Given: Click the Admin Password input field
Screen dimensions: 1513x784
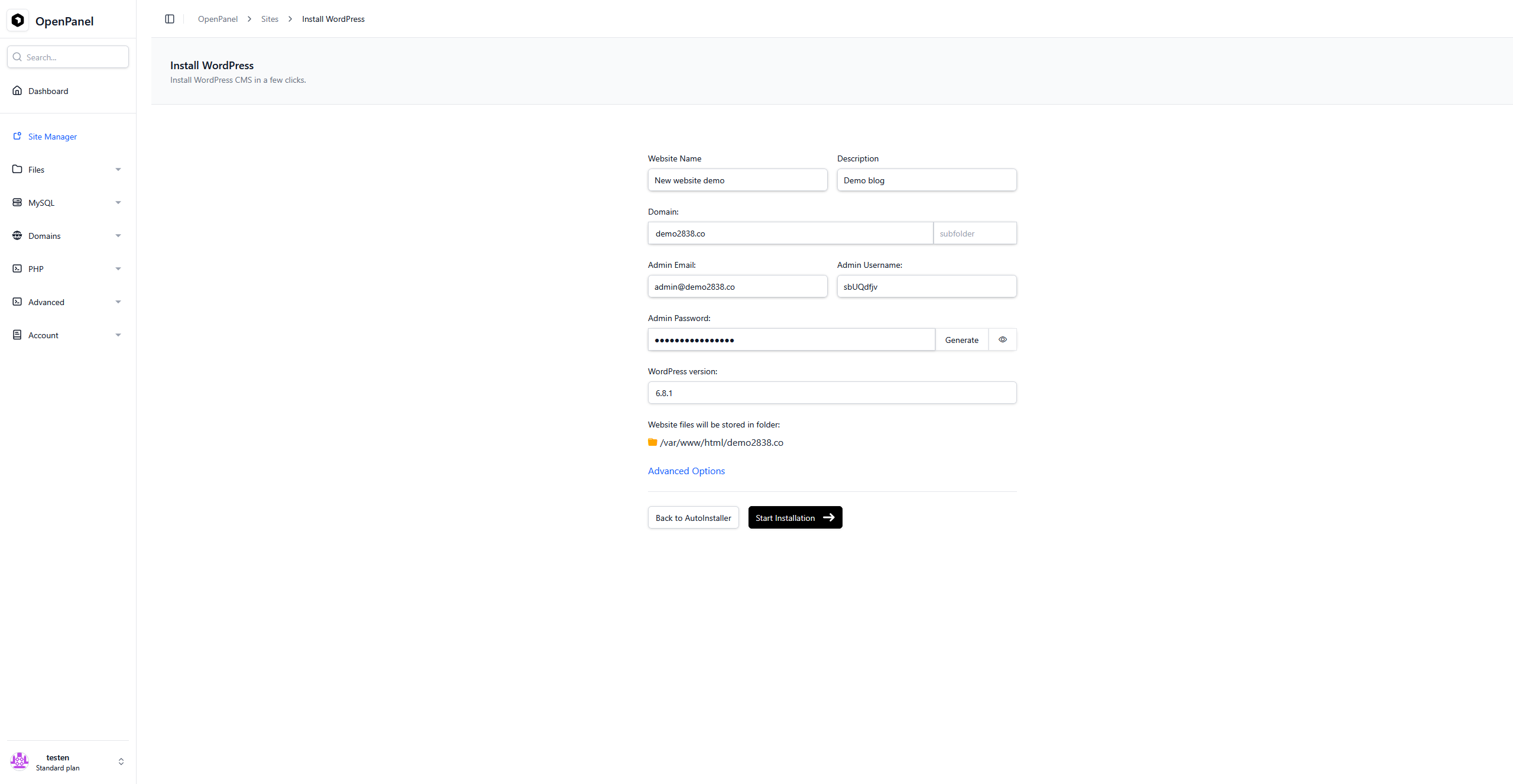Looking at the screenshot, I should (792, 339).
